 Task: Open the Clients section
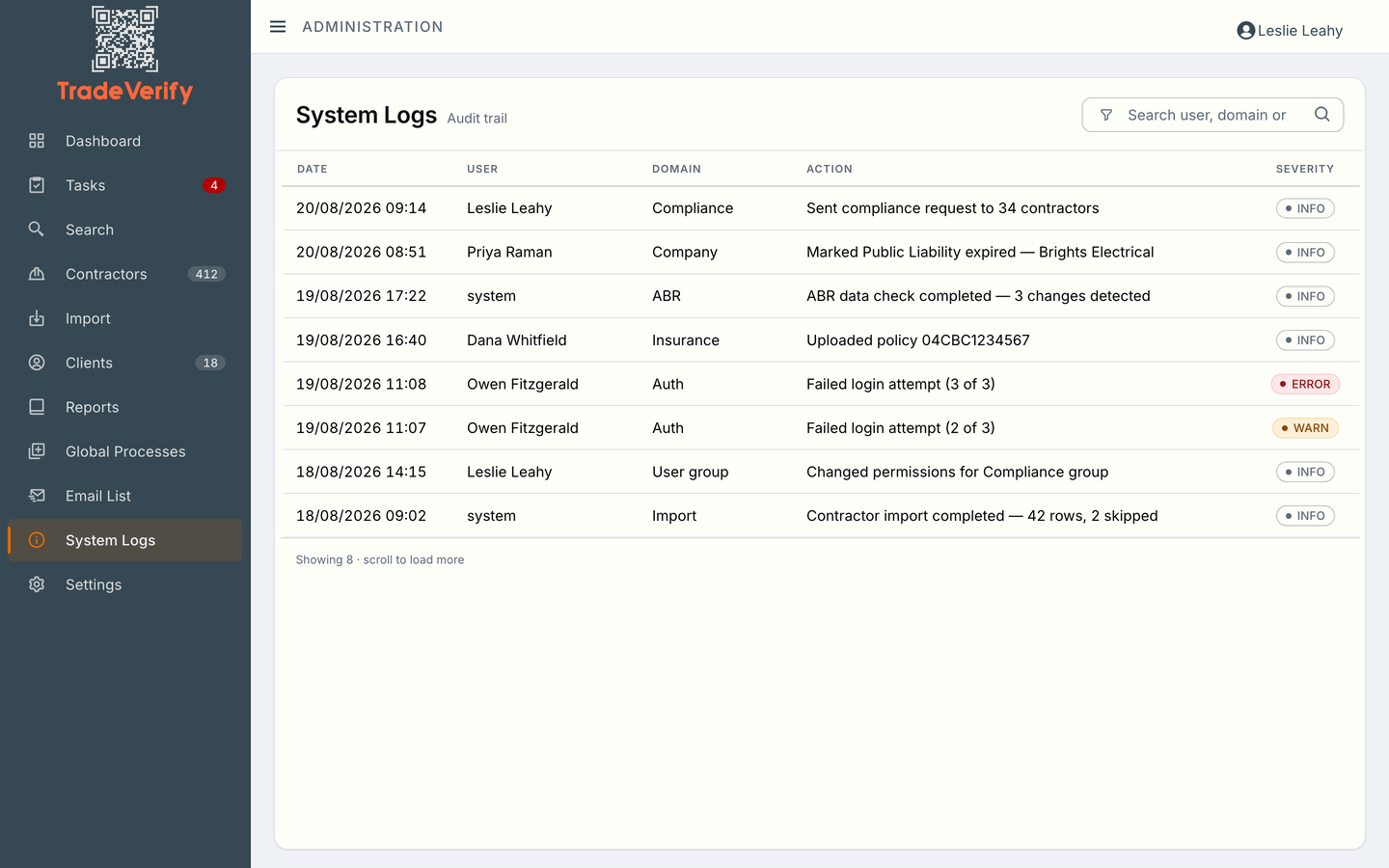click(125, 363)
